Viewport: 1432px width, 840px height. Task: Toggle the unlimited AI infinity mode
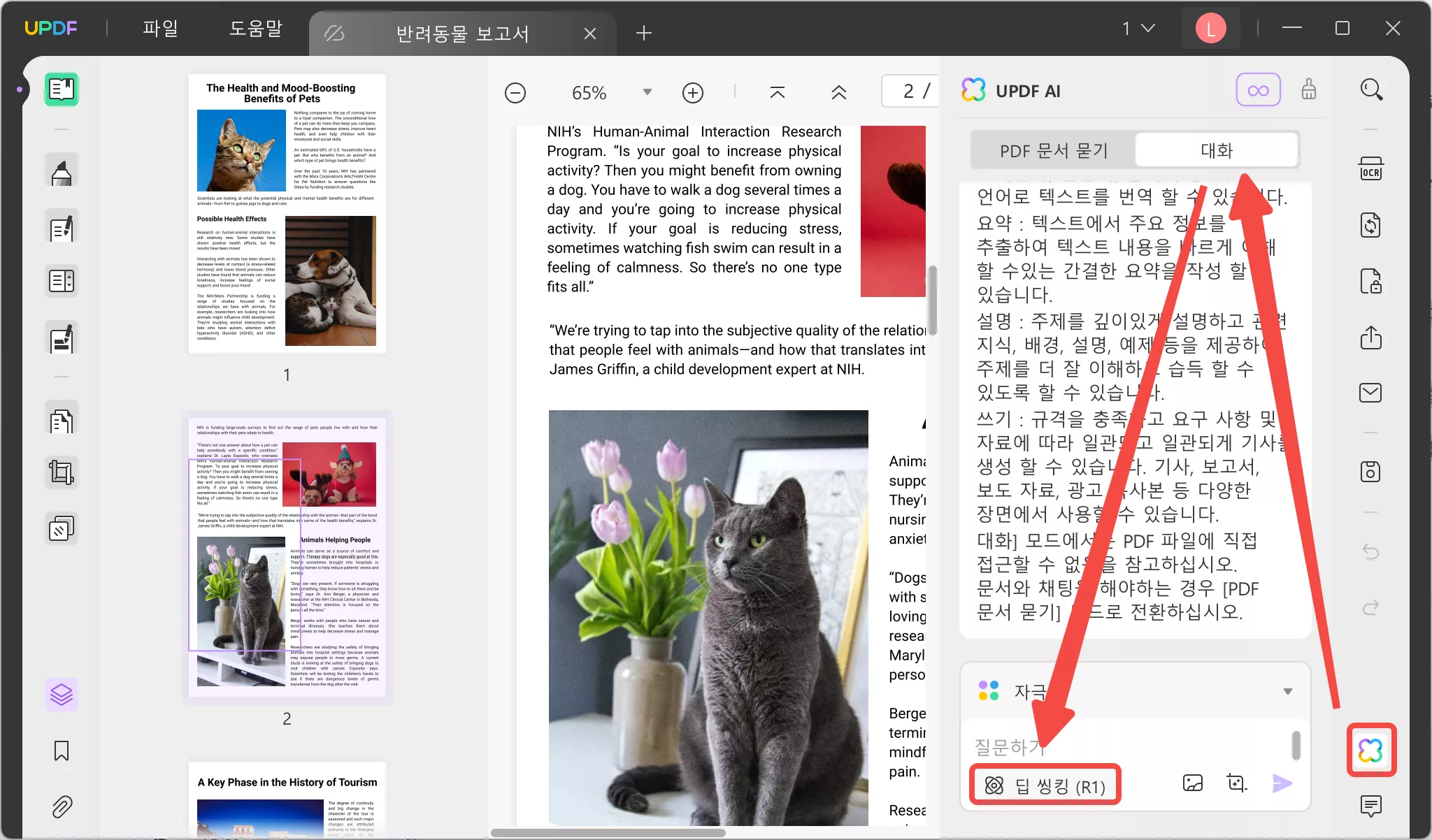pyautogui.click(x=1258, y=89)
